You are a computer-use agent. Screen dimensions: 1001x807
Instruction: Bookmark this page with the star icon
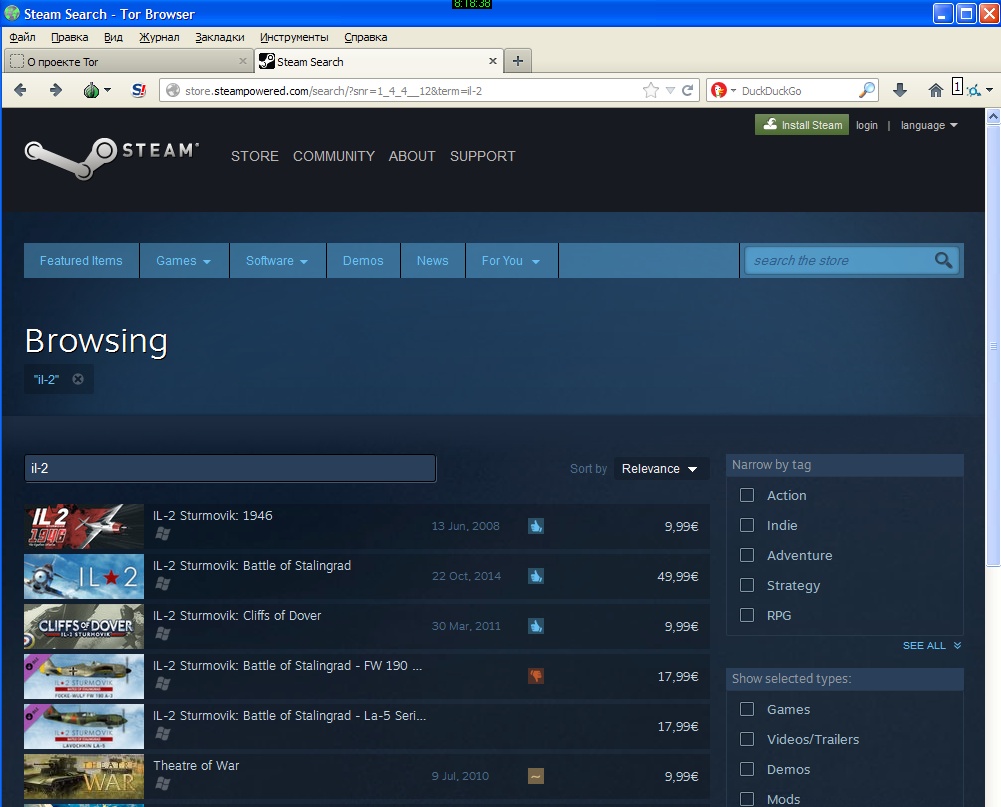pos(651,91)
